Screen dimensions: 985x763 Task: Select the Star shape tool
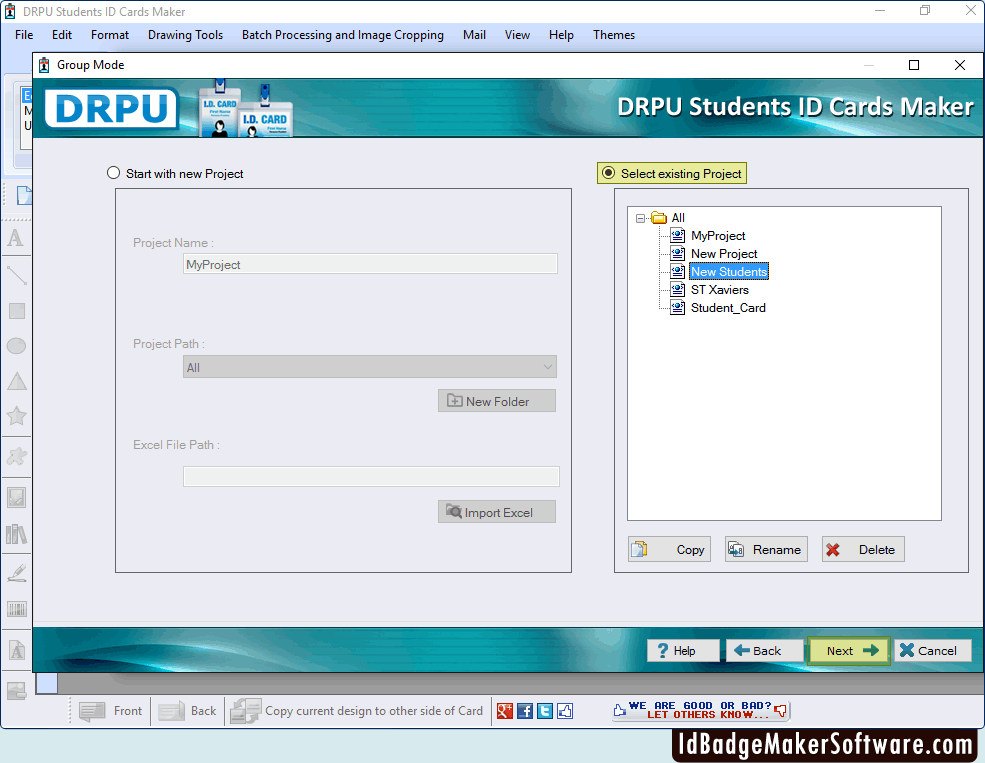pos(16,416)
